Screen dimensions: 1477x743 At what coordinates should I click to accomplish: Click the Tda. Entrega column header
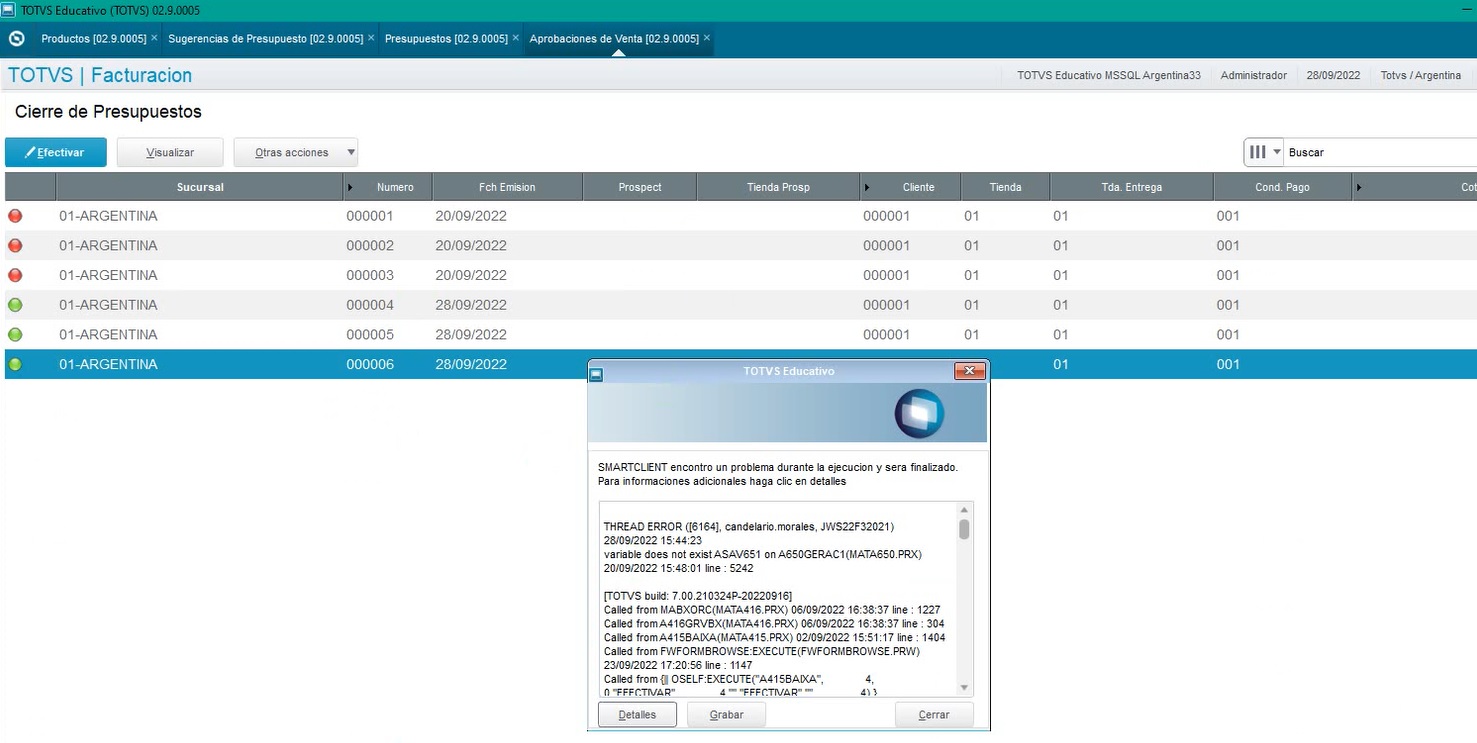coord(1132,187)
